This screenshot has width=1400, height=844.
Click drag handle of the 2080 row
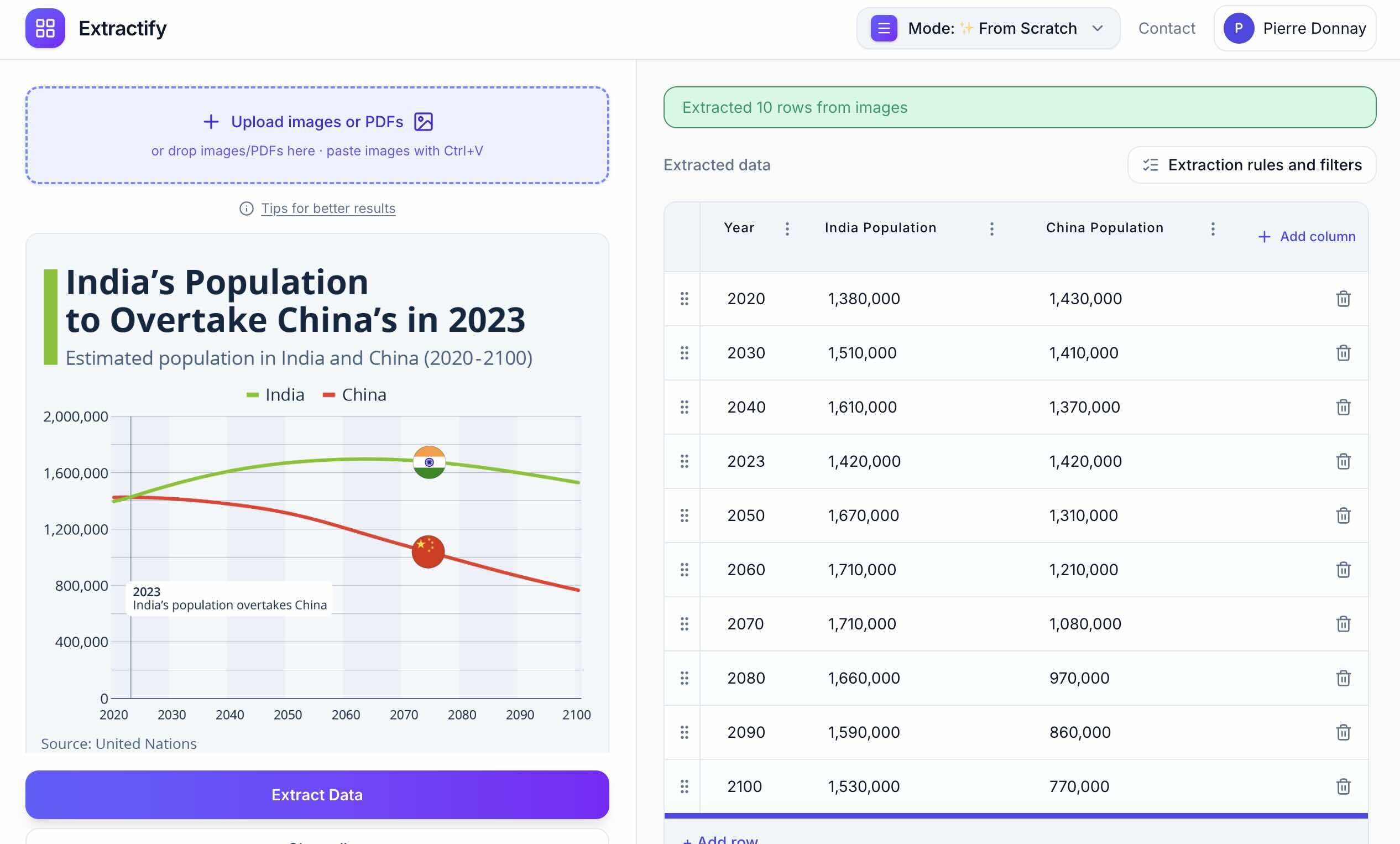click(684, 678)
